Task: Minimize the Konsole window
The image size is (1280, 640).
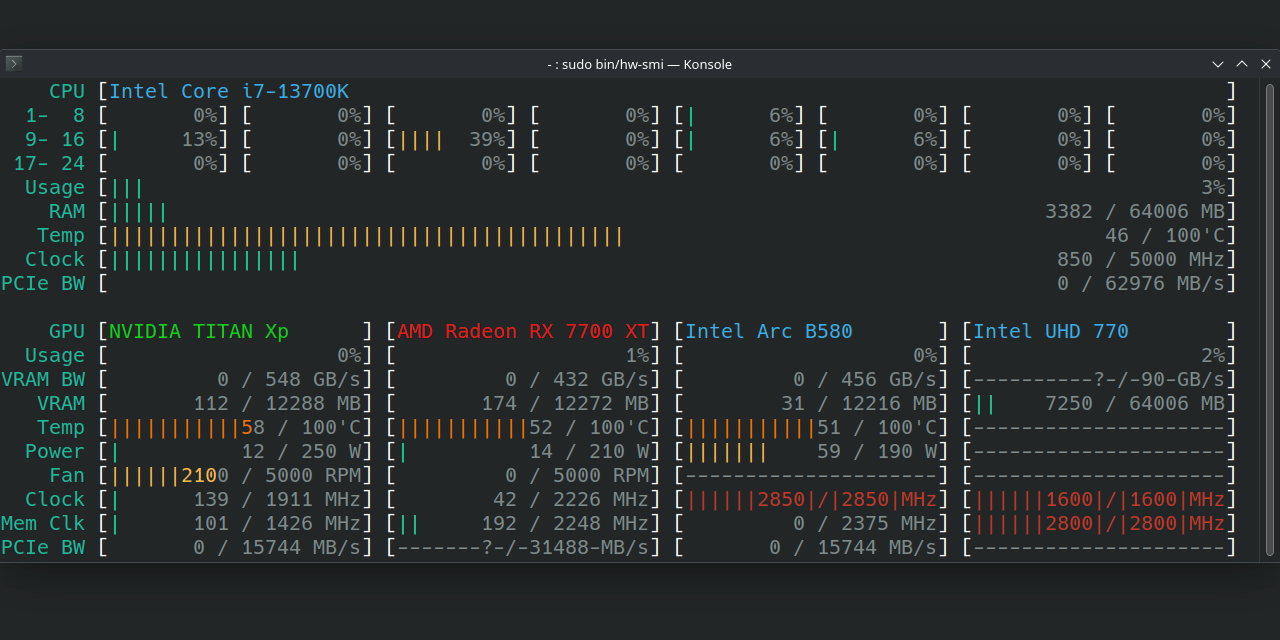Action: 1218,64
